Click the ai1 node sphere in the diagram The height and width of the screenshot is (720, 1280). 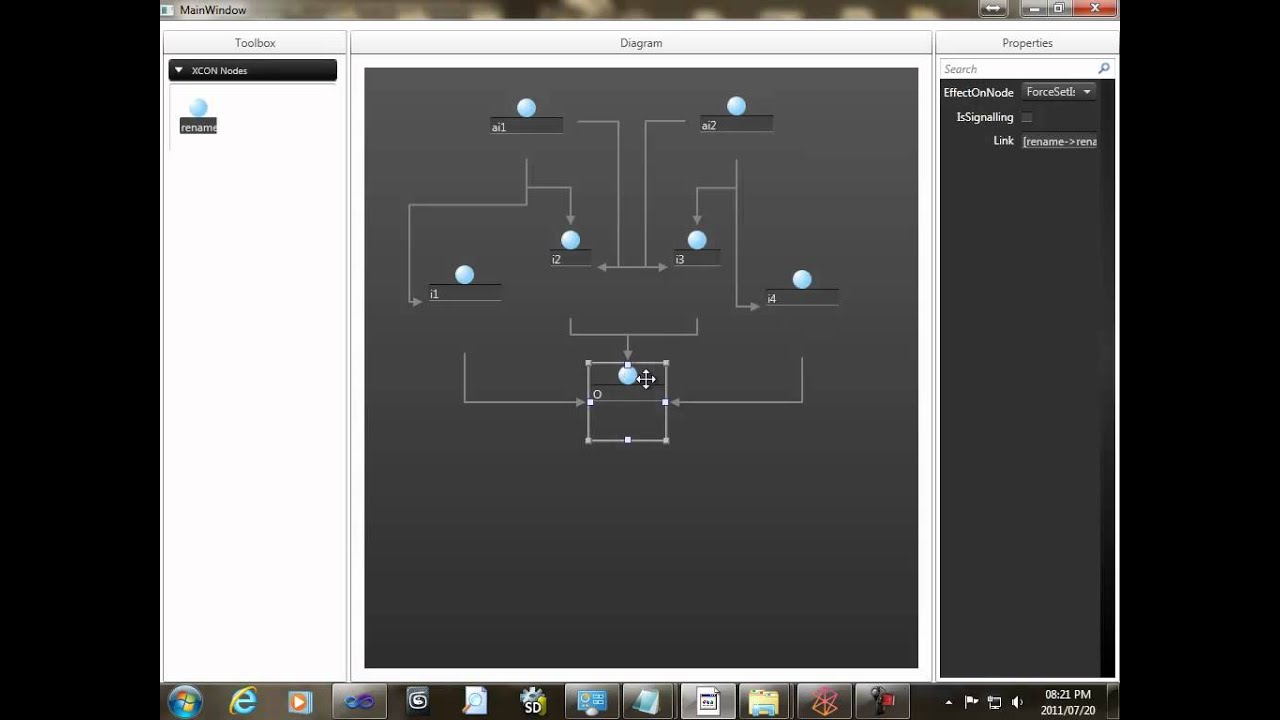[x=526, y=107]
